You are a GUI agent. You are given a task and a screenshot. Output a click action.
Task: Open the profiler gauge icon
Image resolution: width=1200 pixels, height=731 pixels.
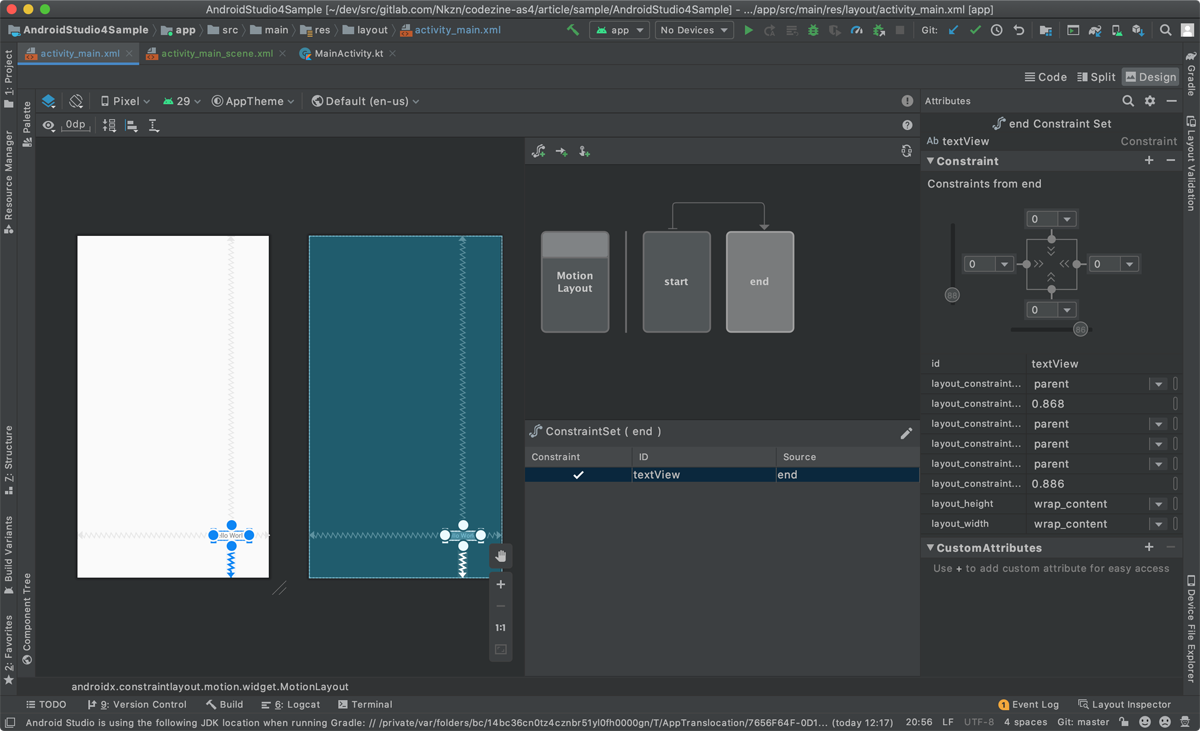coord(857,30)
